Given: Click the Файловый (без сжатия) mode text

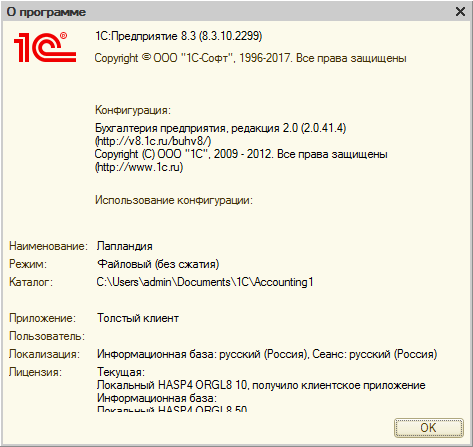Looking at the screenshot, I should tap(158, 264).
